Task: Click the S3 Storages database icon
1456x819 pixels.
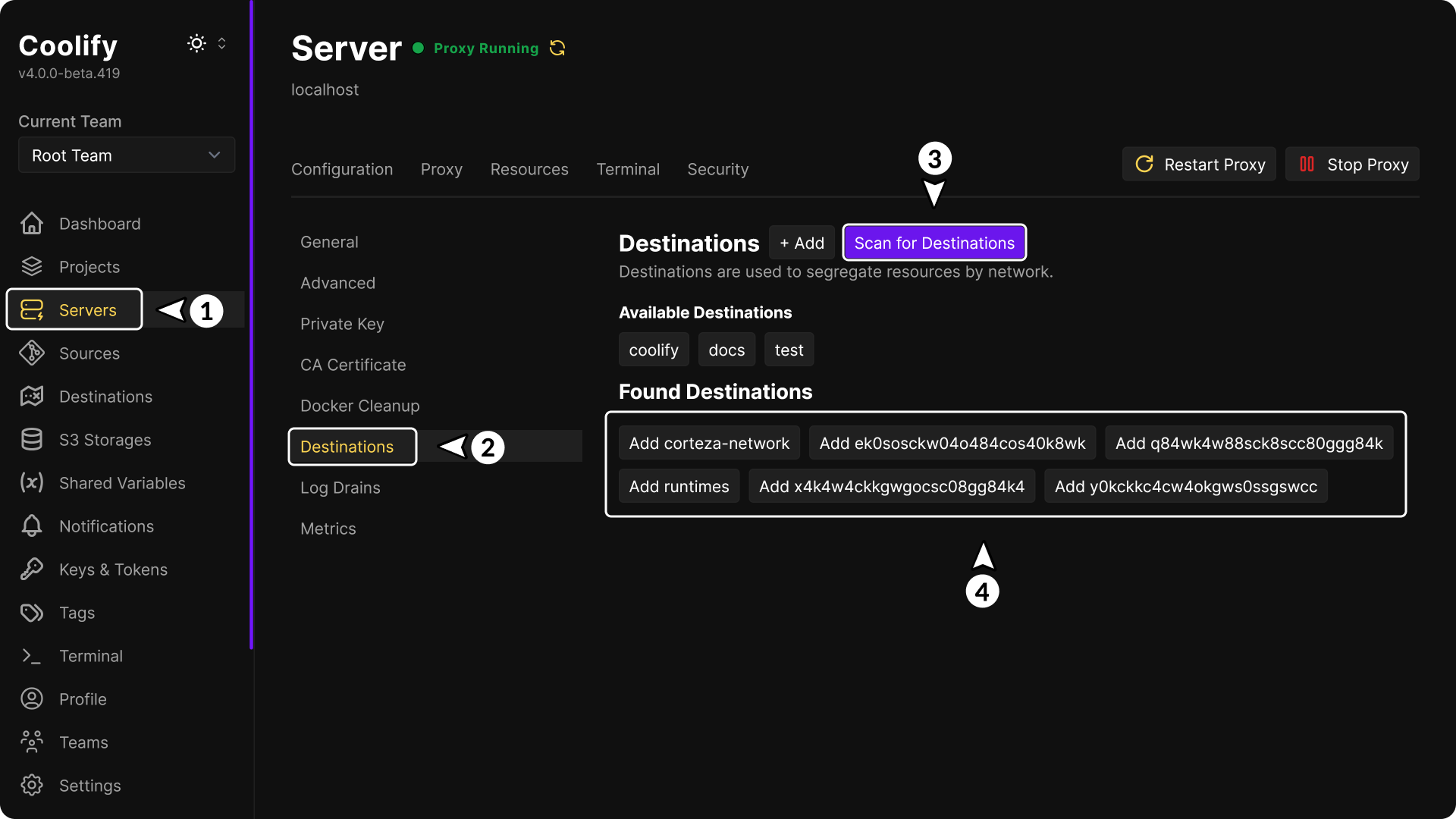Action: (32, 440)
